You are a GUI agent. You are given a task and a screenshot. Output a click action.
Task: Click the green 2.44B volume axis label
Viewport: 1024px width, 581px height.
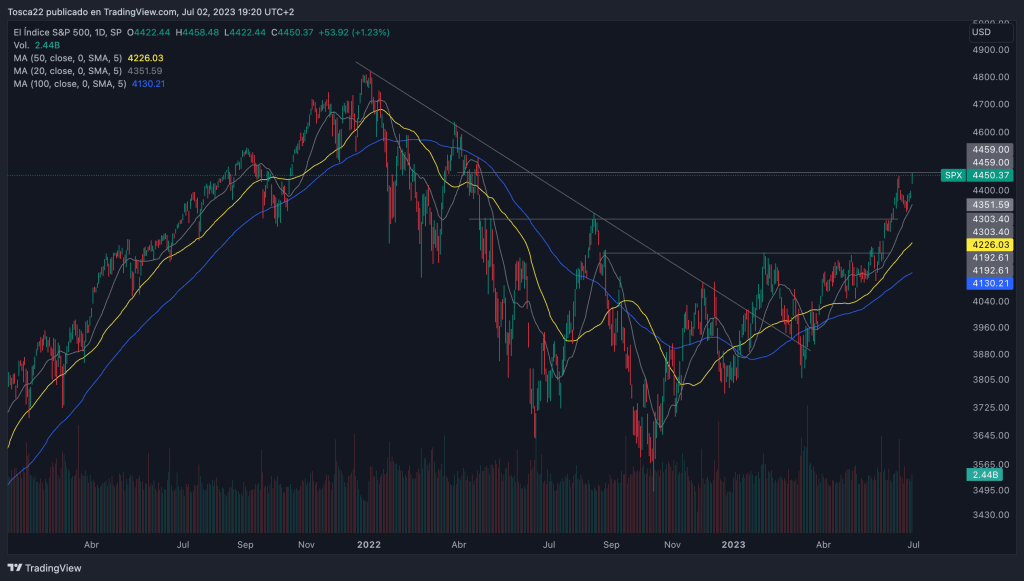coord(985,474)
